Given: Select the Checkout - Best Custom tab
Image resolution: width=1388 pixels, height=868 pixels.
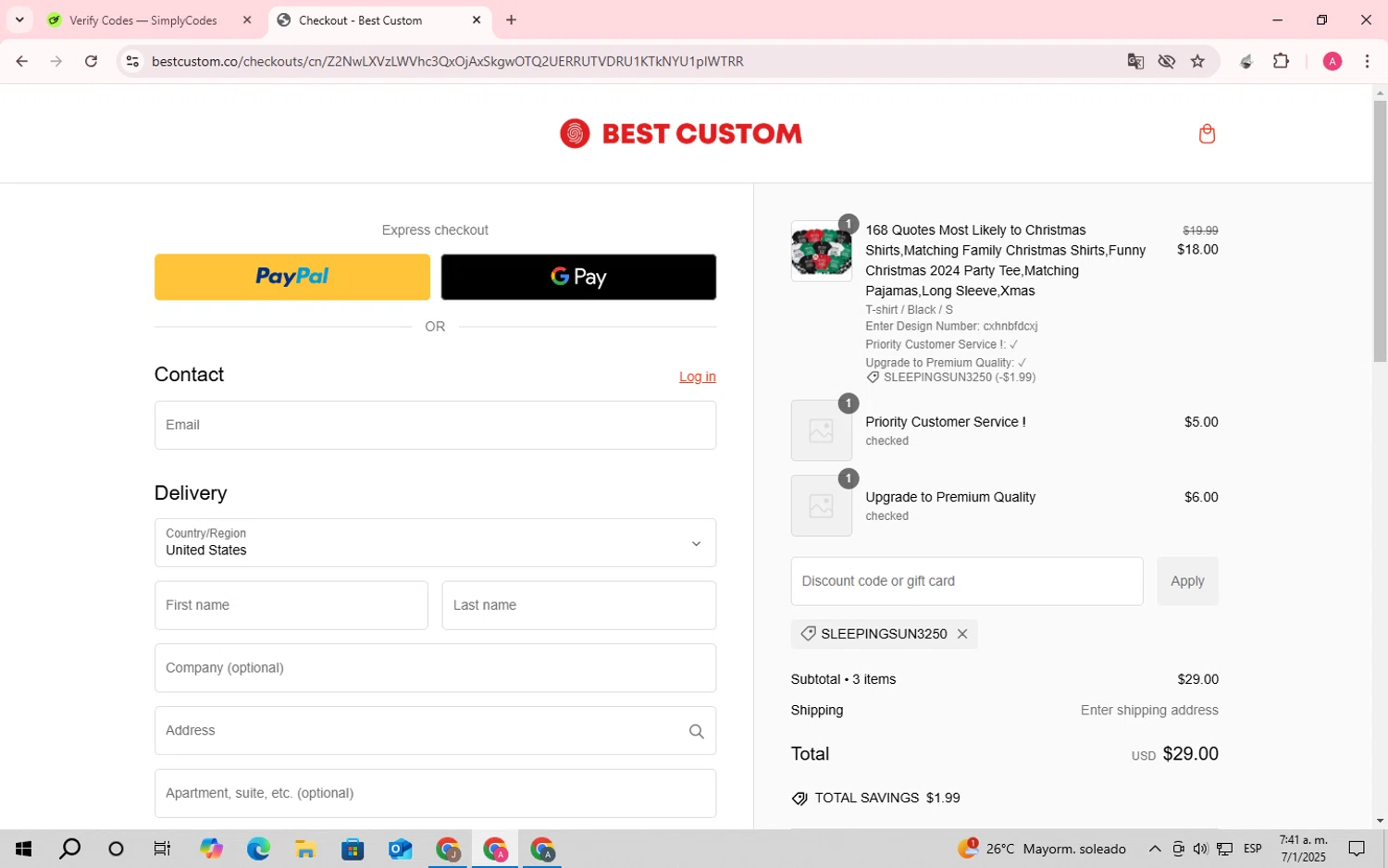Looking at the screenshot, I should click(x=361, y=20).
